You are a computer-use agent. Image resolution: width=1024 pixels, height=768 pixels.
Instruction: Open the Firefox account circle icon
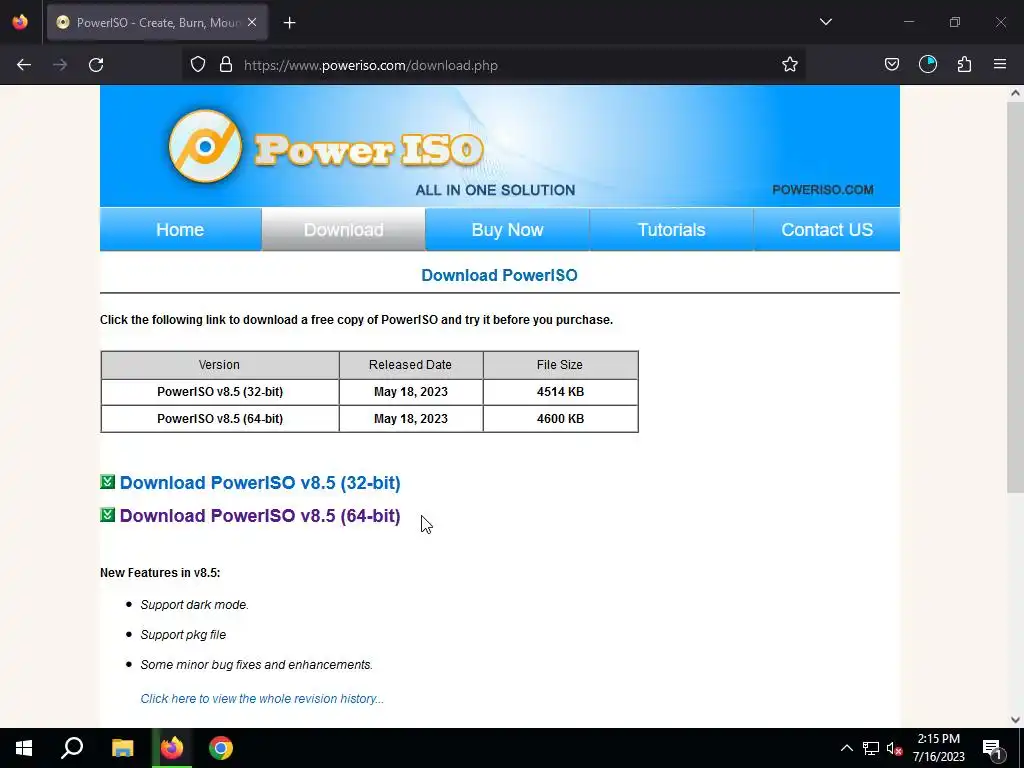927,64
